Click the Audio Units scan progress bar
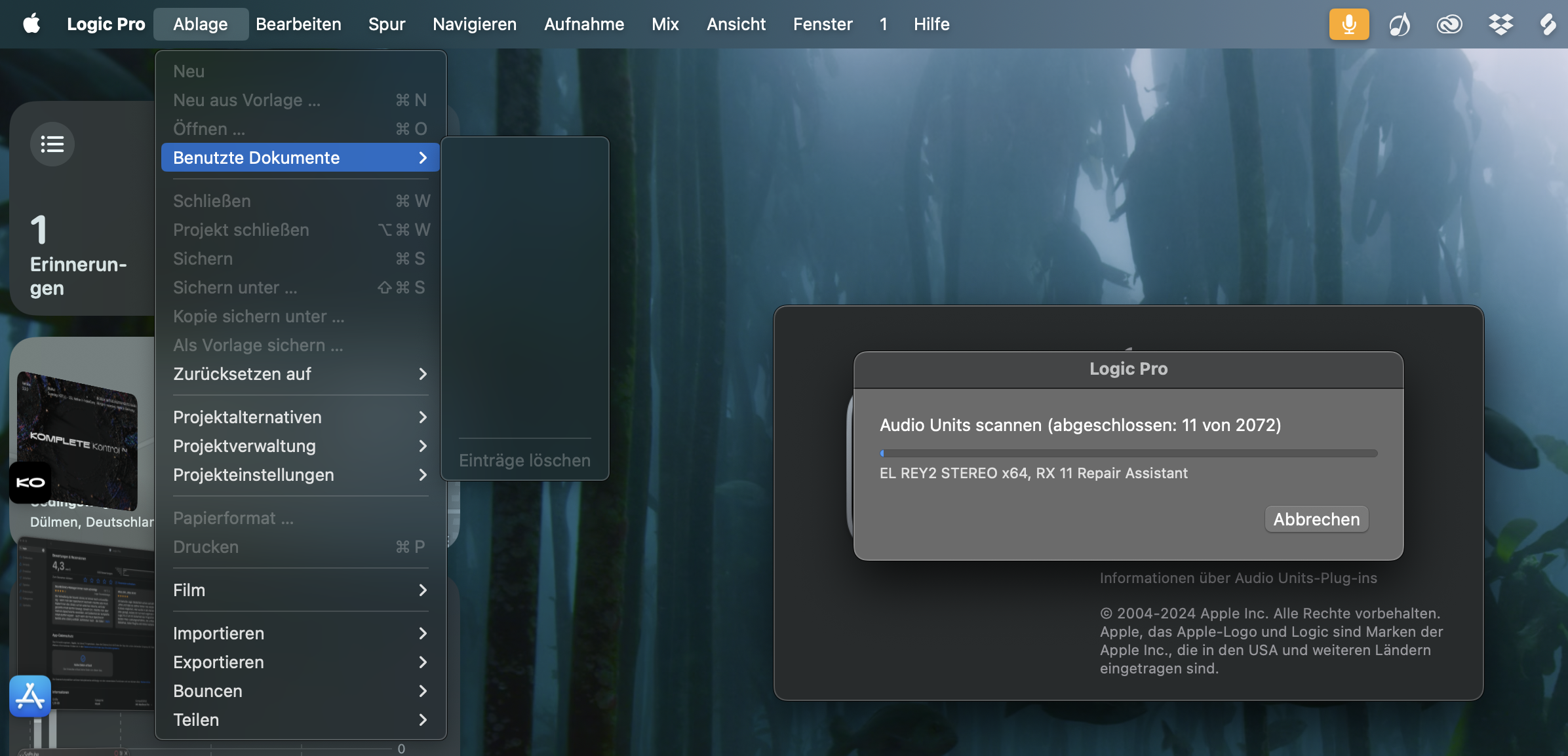The image size is (1568, 756). pyautogui.click(x=1128, y=453)
